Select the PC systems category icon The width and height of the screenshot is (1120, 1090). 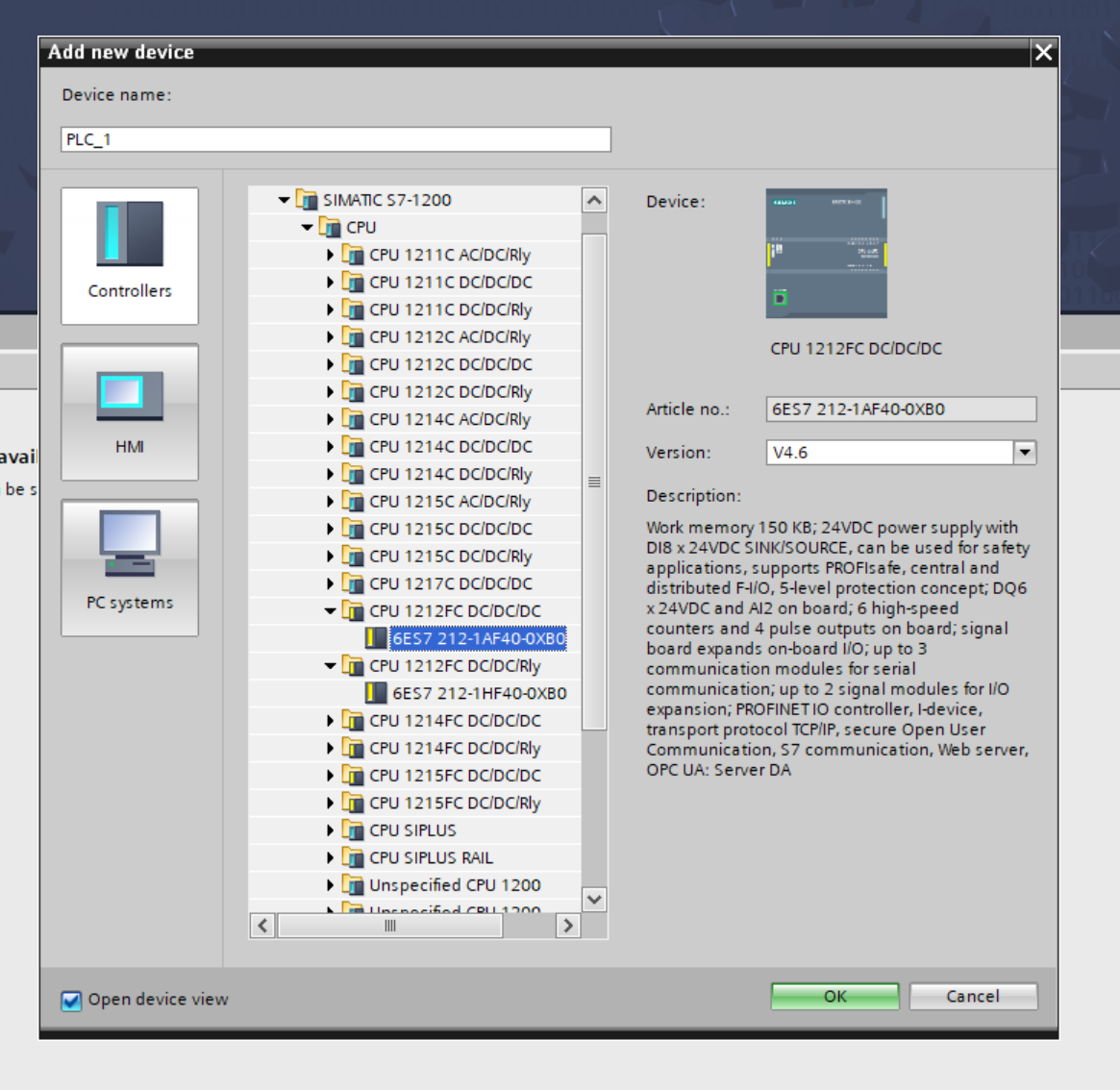[129, 568]
